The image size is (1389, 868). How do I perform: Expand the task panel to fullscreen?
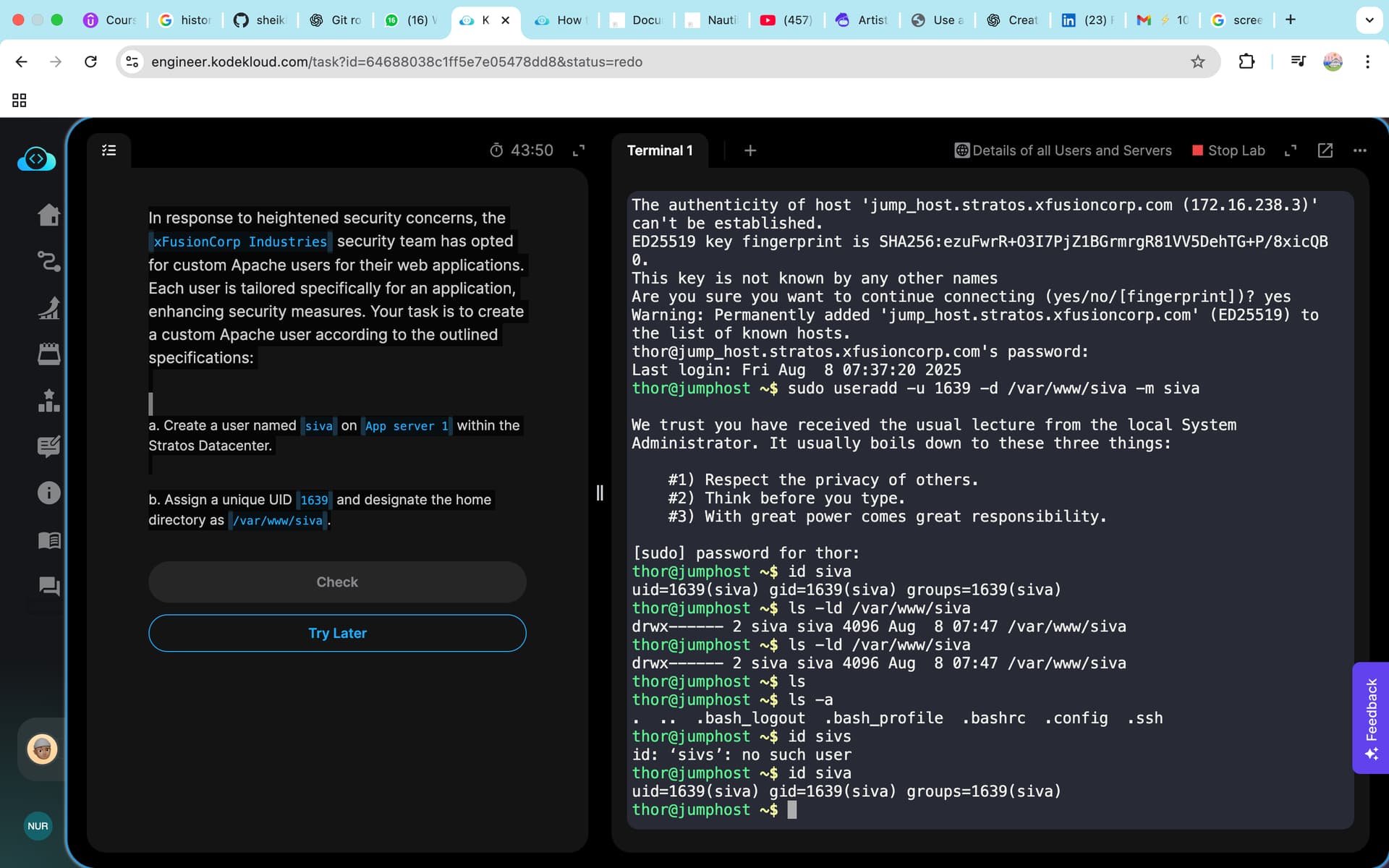pos(578,150)
